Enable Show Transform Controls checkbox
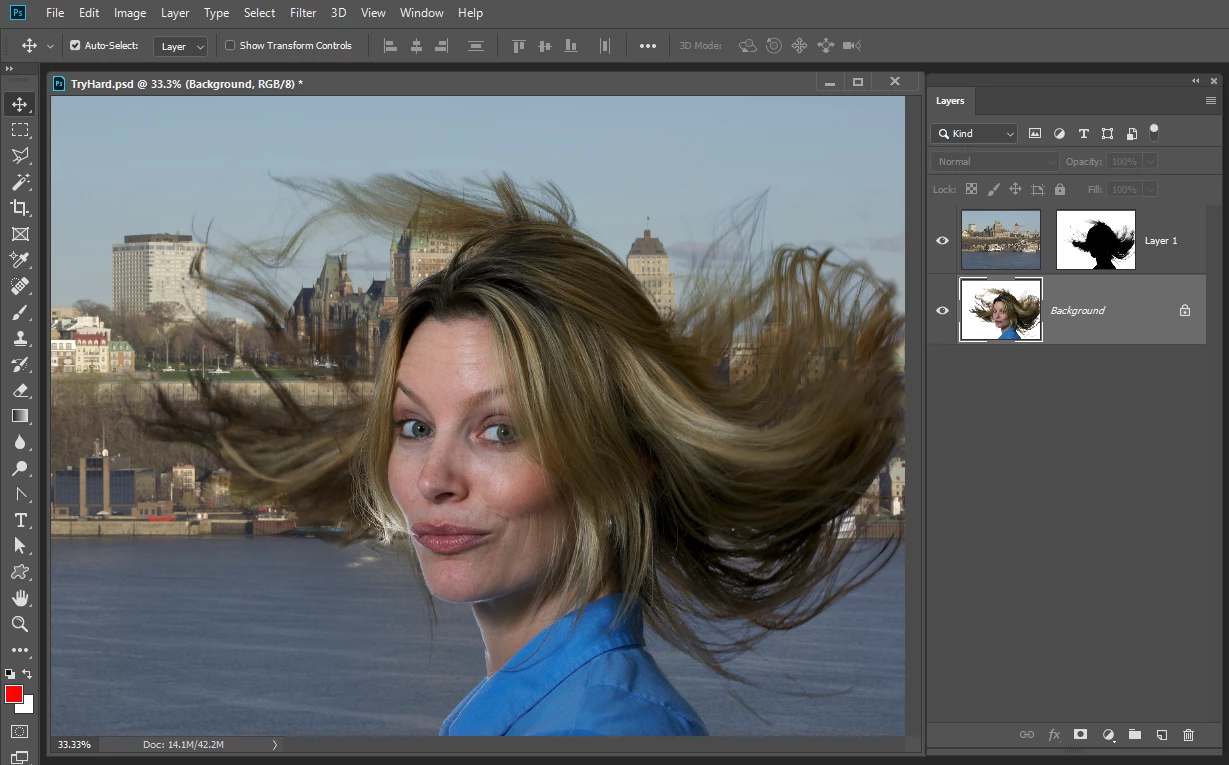Viewport: 1229px width, 765px height. pos(230,46)
